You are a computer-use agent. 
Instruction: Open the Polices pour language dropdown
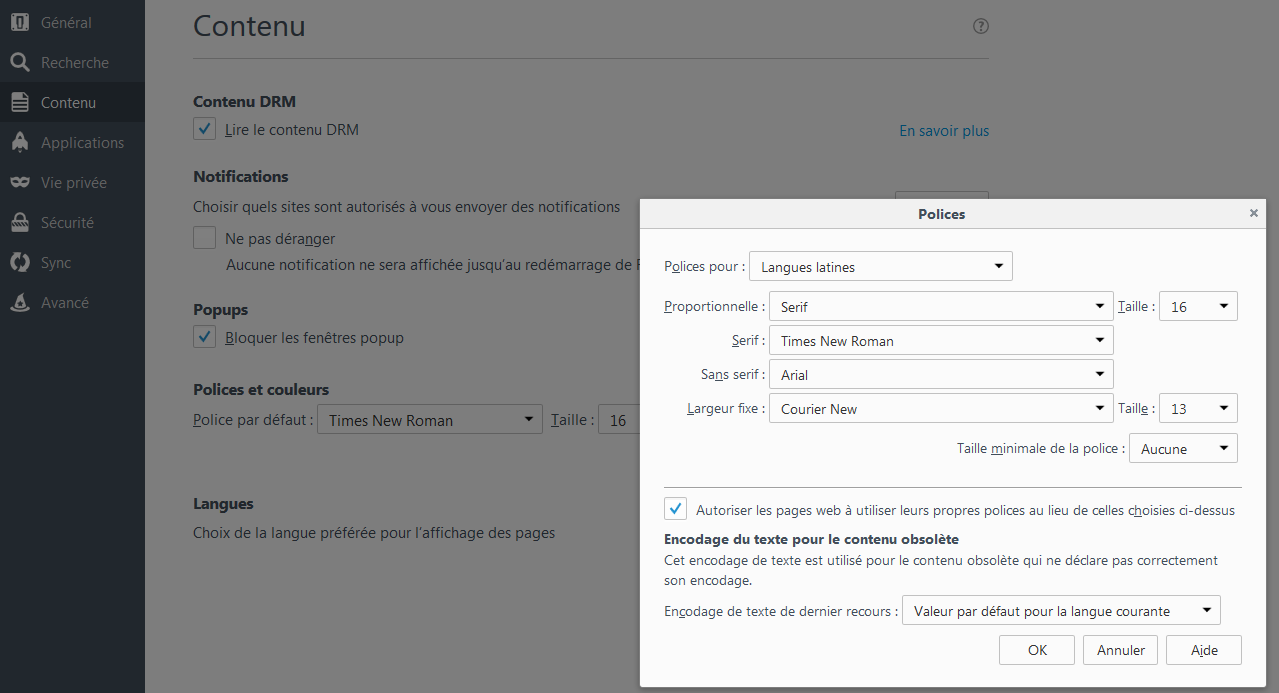point(880,267)
